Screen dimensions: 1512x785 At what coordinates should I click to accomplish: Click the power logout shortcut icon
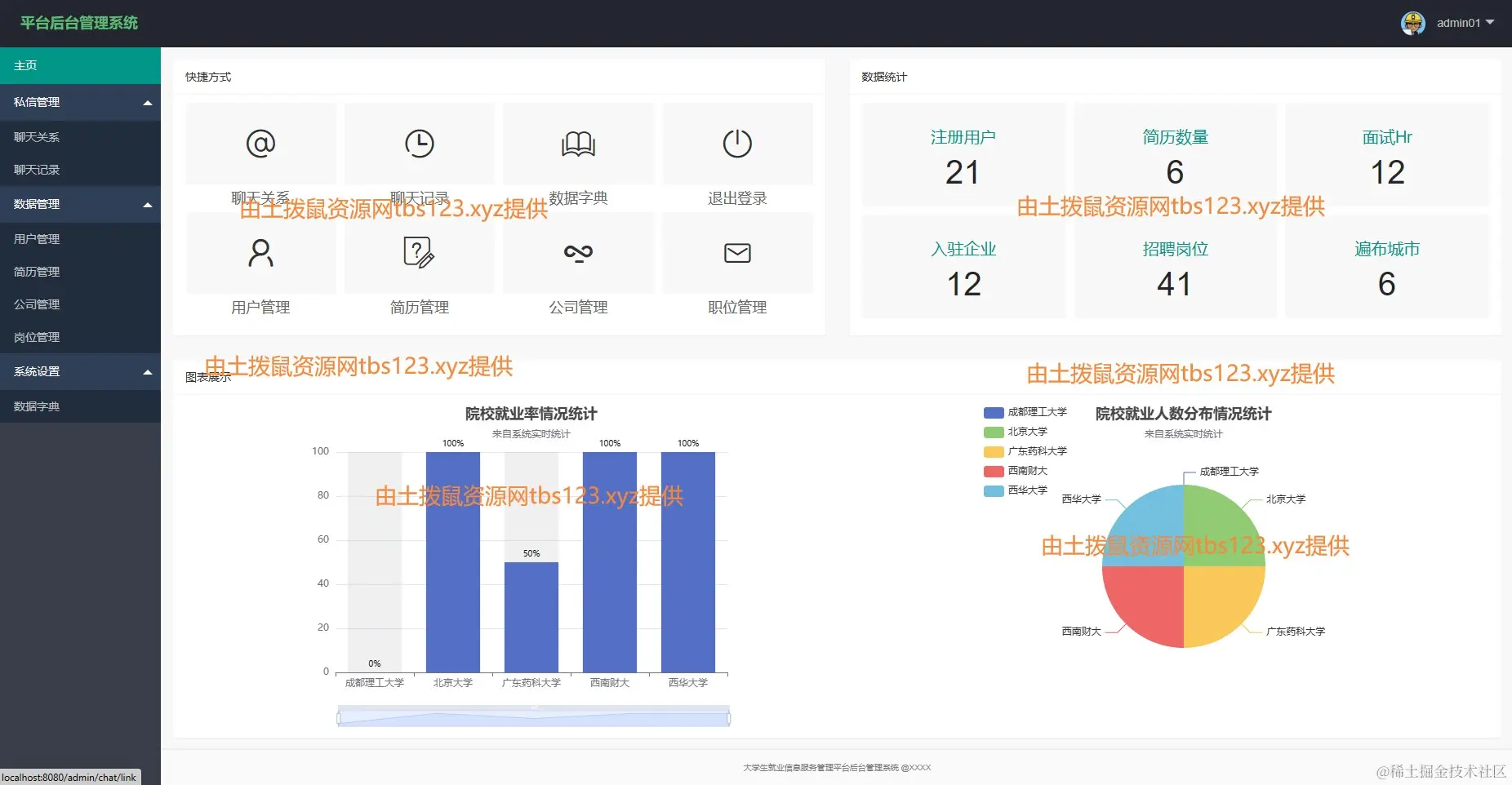tap(737, 144)
